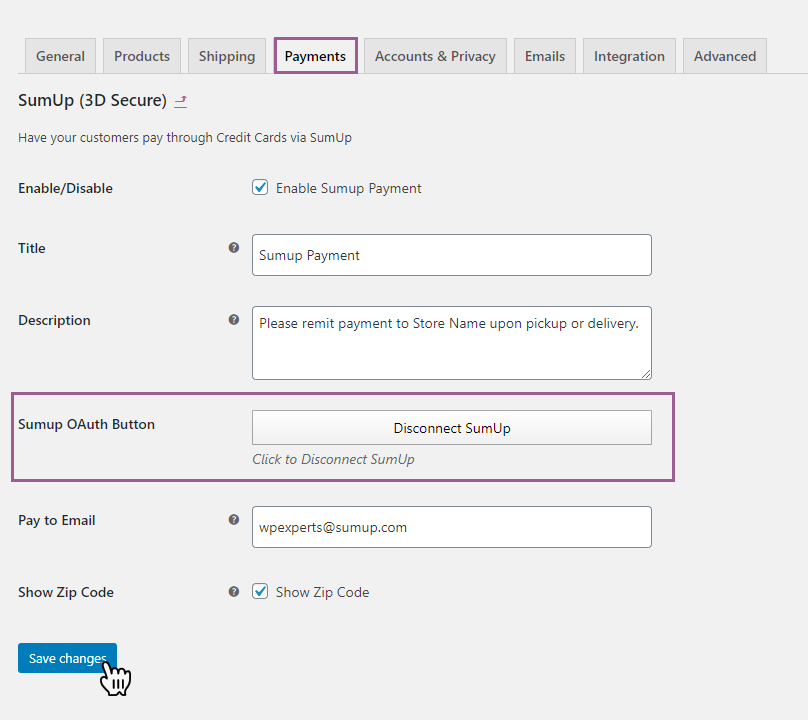Toggle the Enable Sumup Payment checkbox
Image resolution: width=808 pixels, height=720 pixels.
click(260, 188)
